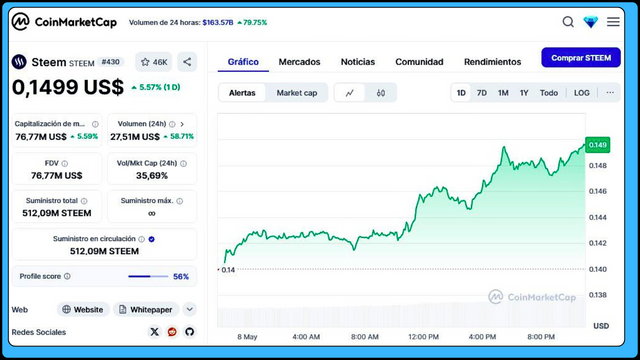Screen dimensions: 640x360
Task: Toggle the LOG scale
Action: 582,93
